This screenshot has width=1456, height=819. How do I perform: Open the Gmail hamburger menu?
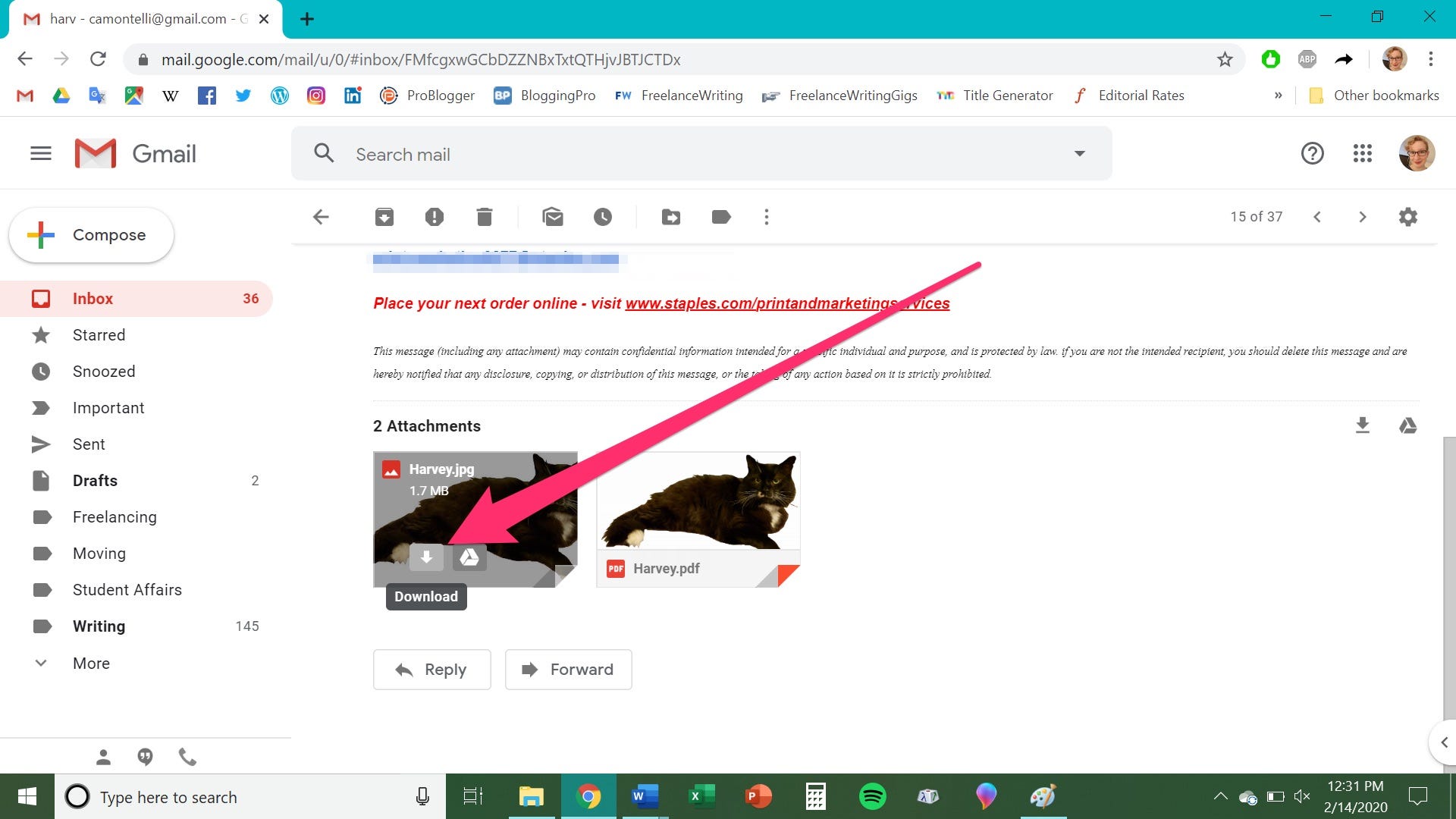[x=41, y=153]
